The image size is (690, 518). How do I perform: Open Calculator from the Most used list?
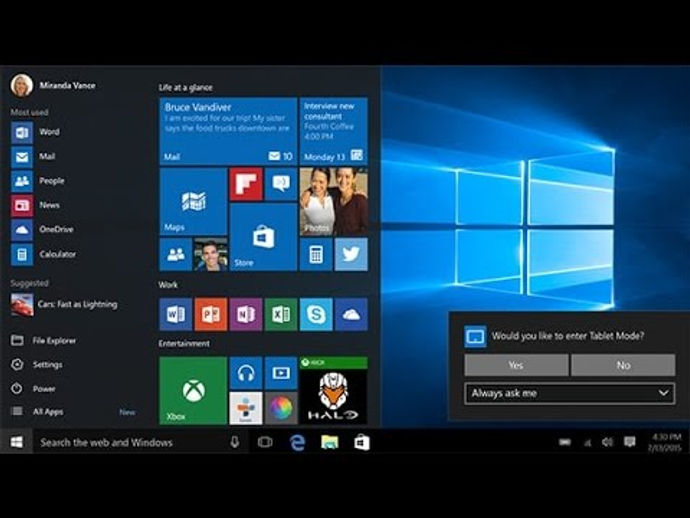coord(44,254)
